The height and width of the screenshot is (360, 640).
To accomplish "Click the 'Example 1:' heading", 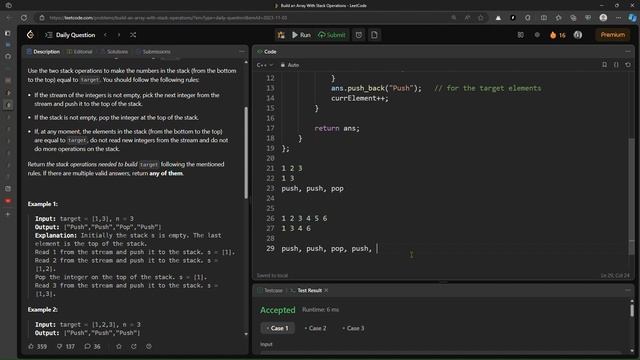I will click(43, 204).
